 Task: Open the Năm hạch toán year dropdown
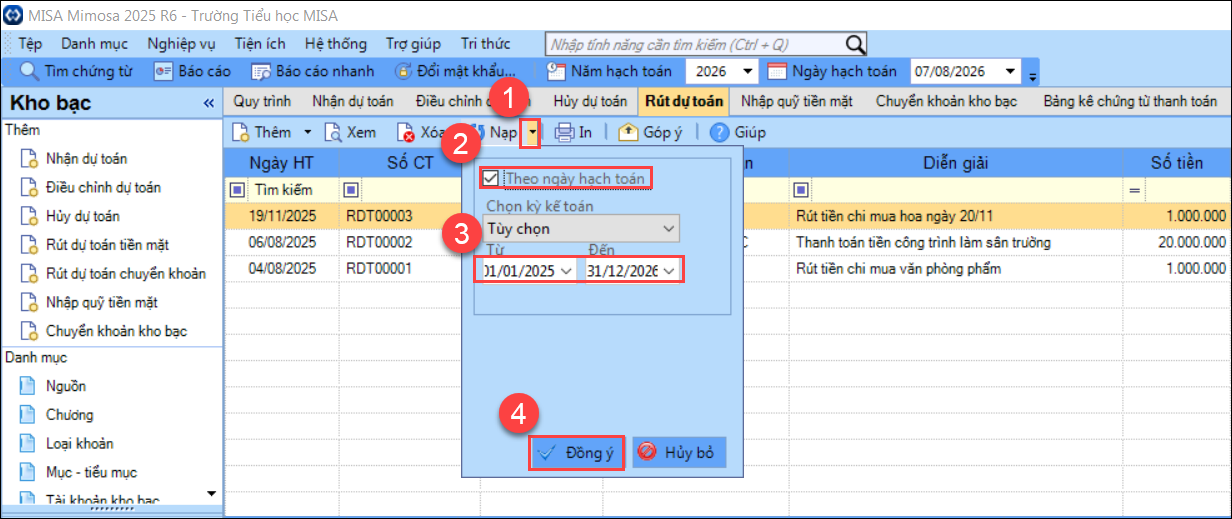[748, 71]
